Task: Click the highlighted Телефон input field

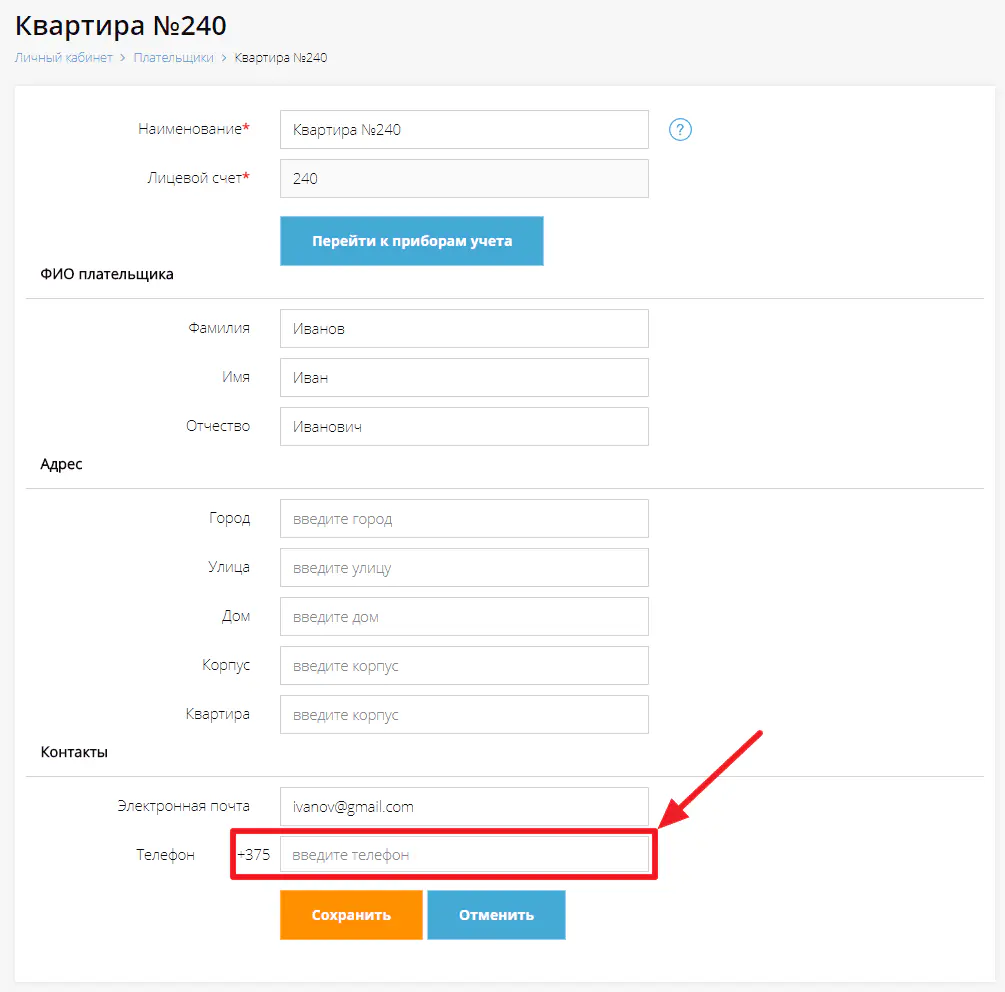Action: point(470,854)
